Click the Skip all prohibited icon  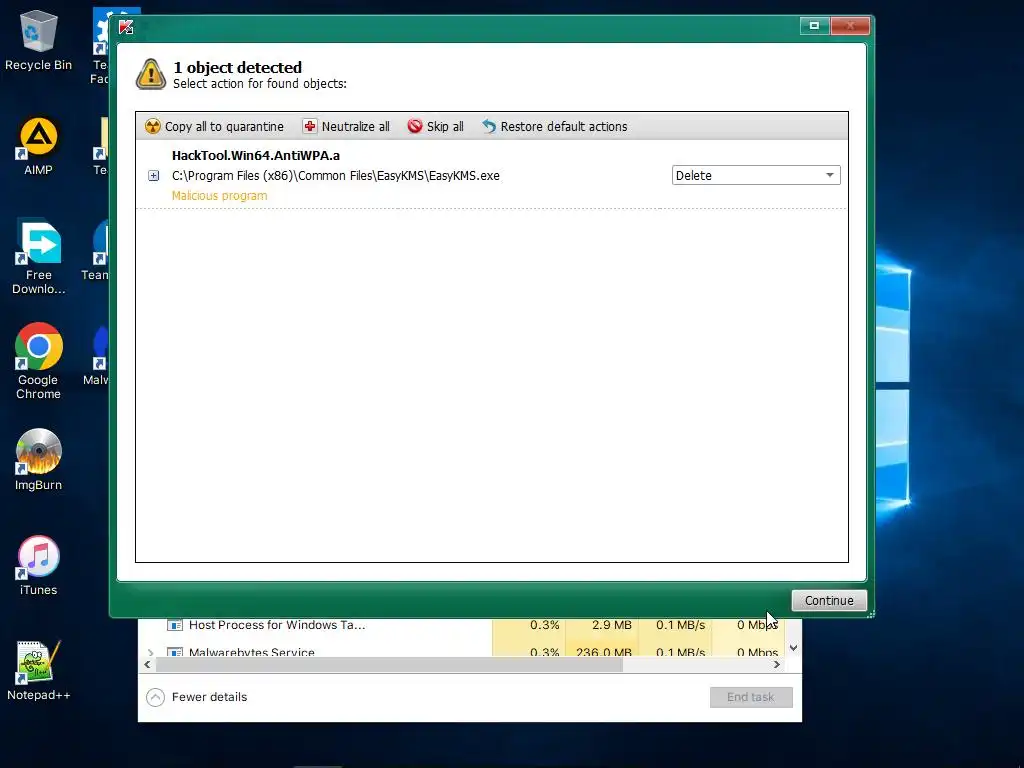tap(415, 126)
